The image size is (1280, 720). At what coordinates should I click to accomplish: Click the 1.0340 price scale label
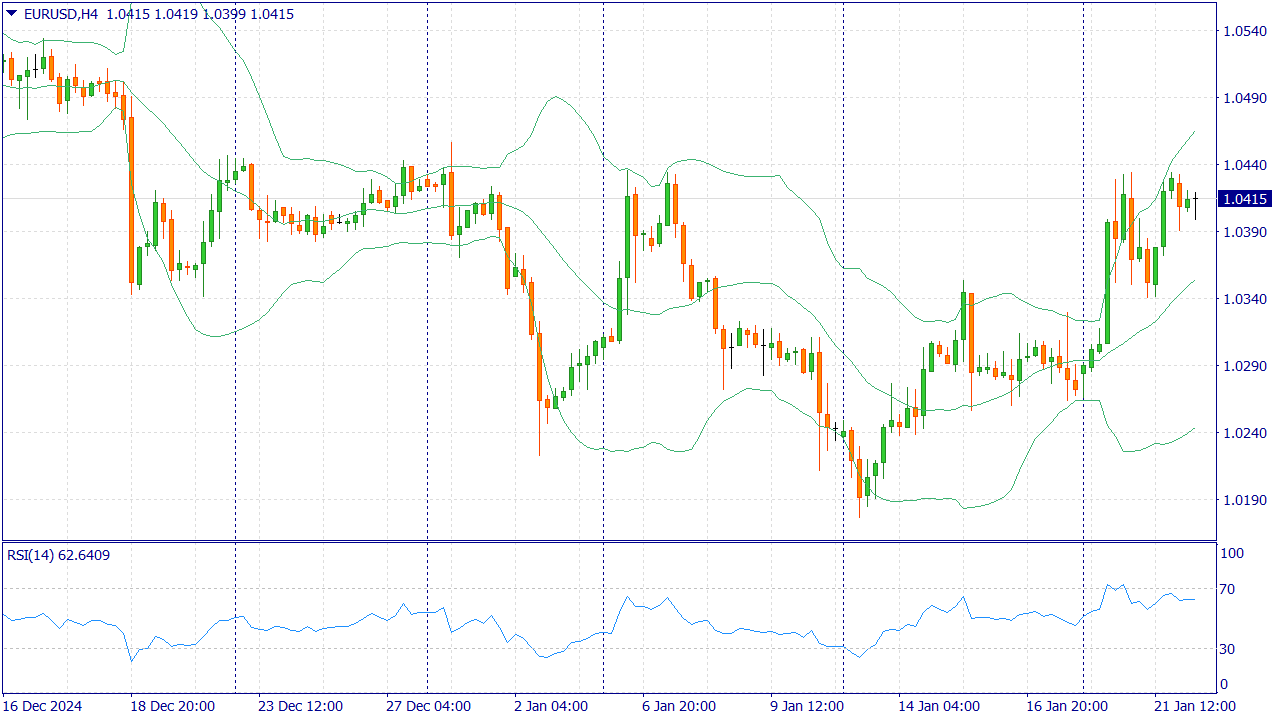(x=1245, y=299)
